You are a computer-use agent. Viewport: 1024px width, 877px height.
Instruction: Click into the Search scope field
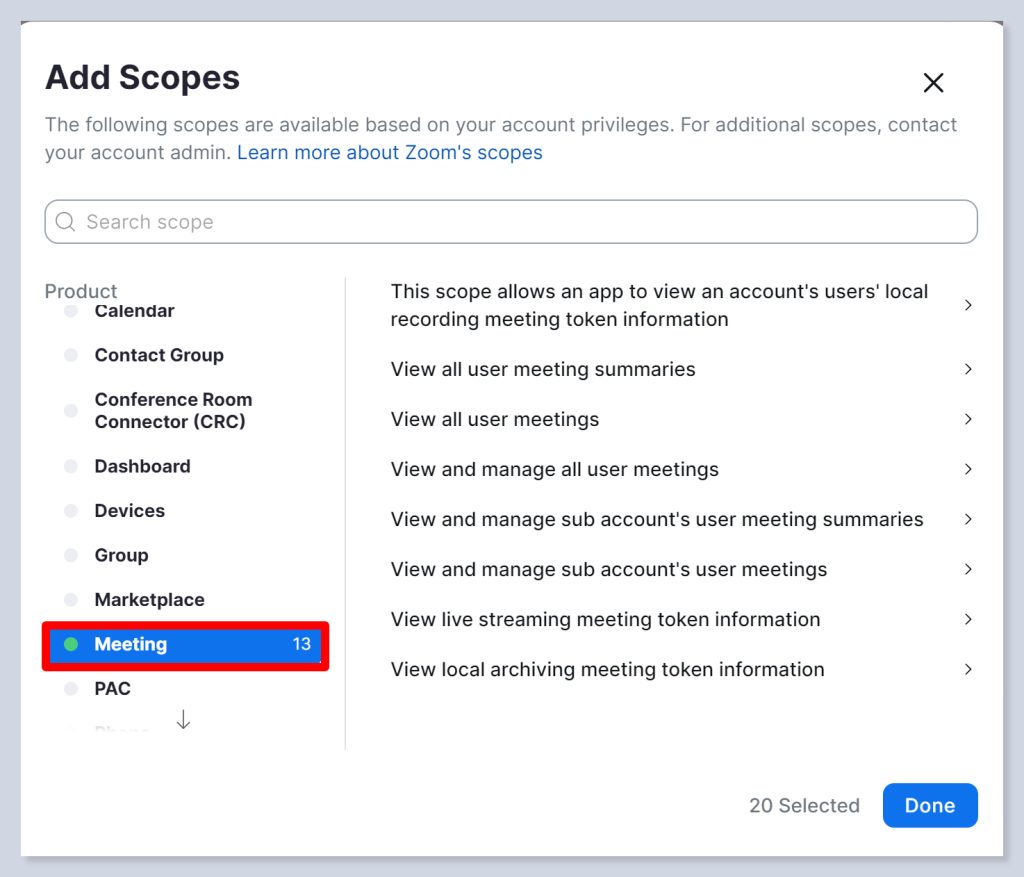(x=520, y=222)
